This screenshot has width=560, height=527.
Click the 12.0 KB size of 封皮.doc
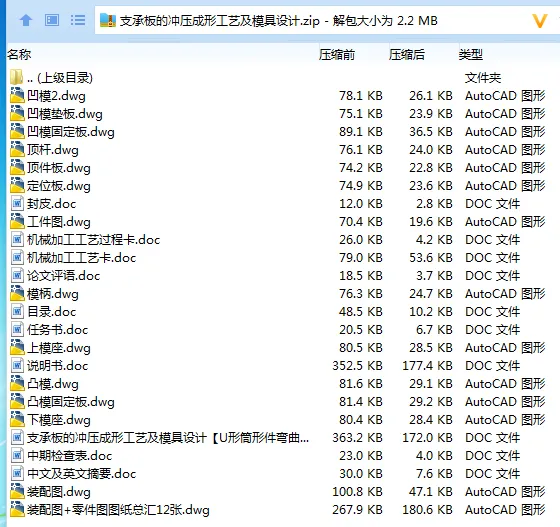(x=361, y=204)
